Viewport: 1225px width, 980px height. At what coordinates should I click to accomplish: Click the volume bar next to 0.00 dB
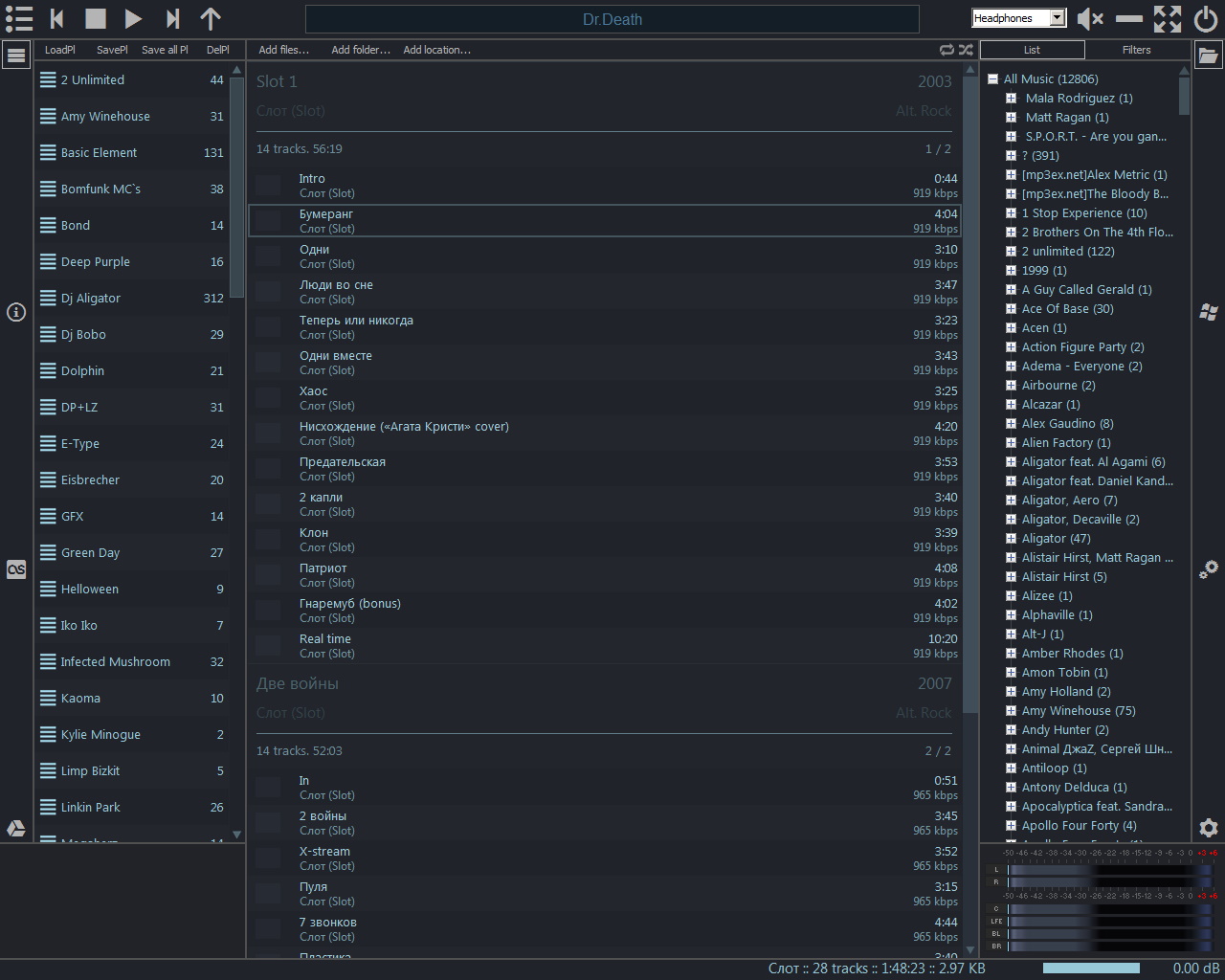coord(1091,969)
